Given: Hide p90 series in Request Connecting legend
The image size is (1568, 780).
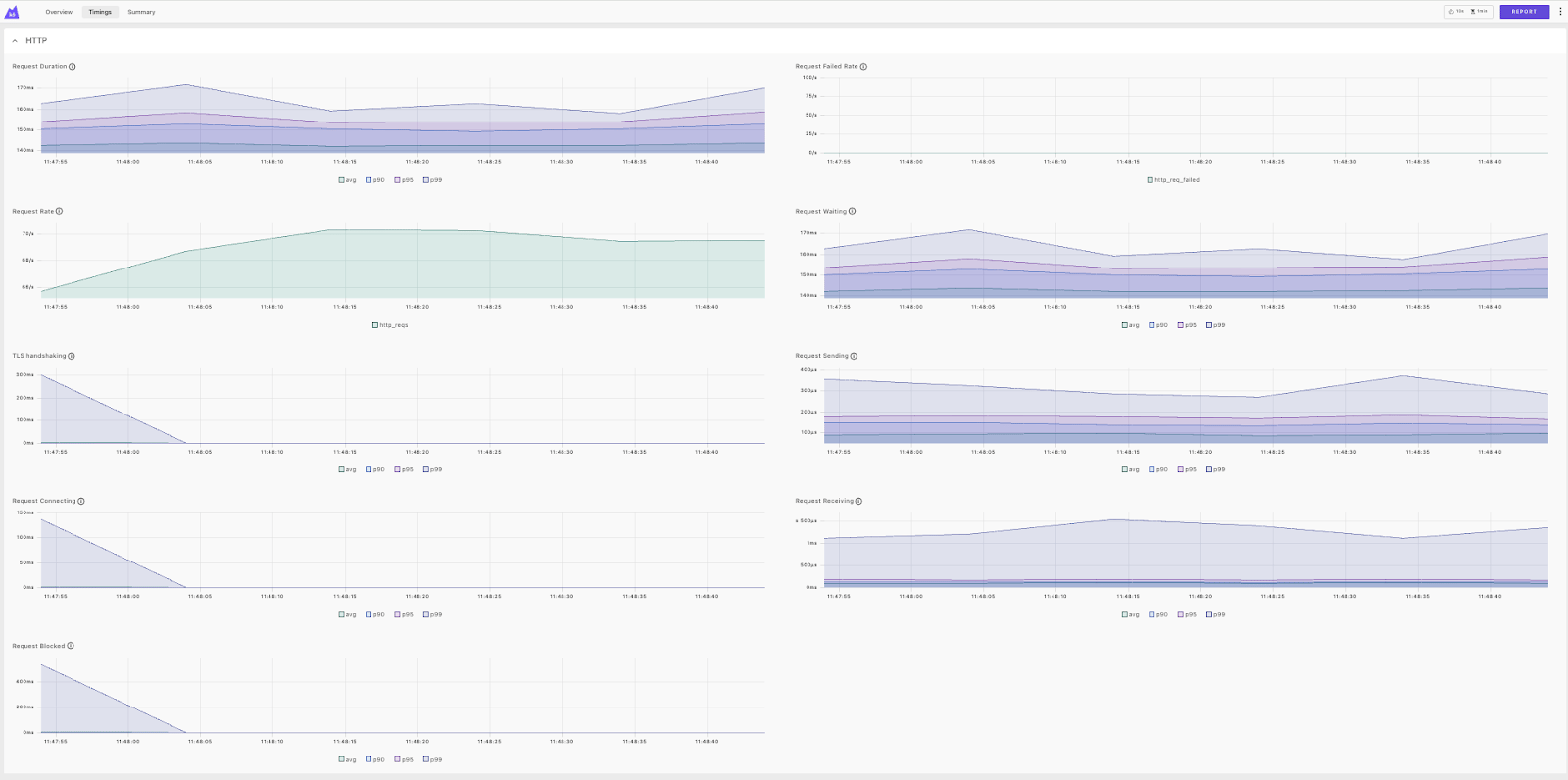Looking at the screenshot, I should (375, 615).
